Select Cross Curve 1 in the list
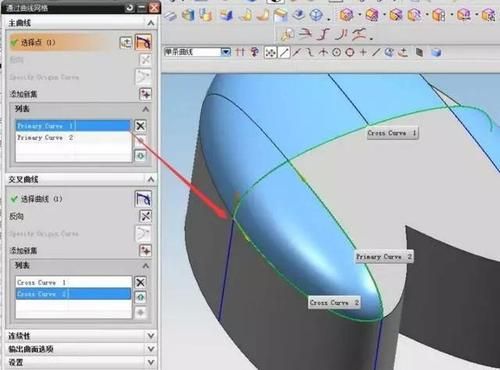Image resolution: width=500 pixels, height=370 pixels. coord(73,282)
